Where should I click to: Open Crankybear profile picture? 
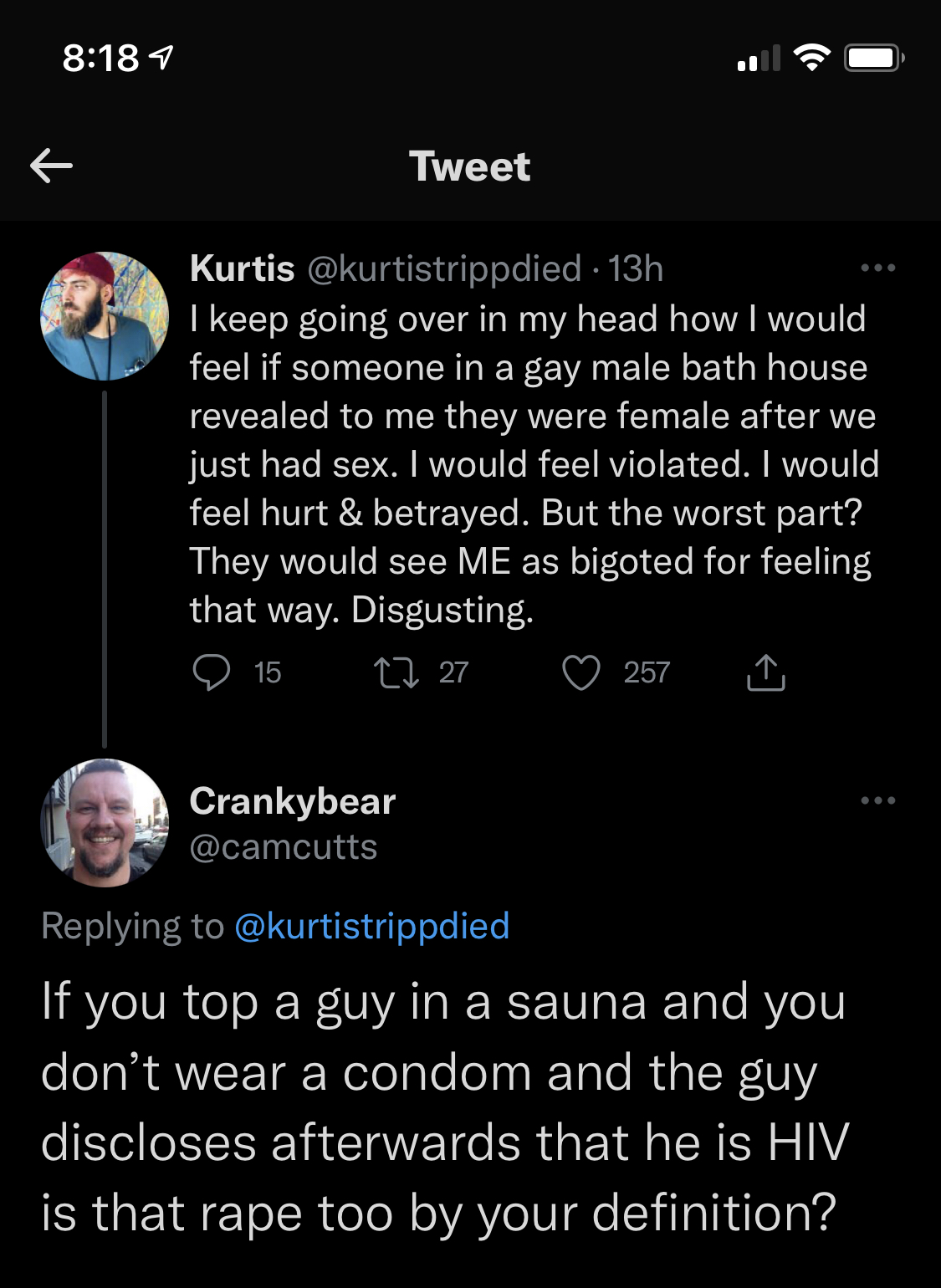coord(105,823)
